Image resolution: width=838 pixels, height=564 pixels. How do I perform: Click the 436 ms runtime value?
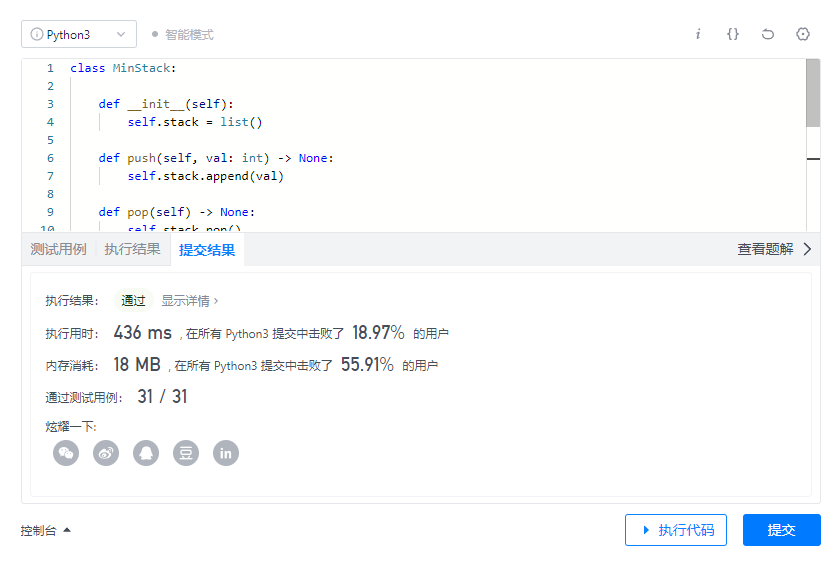(143, 333)
